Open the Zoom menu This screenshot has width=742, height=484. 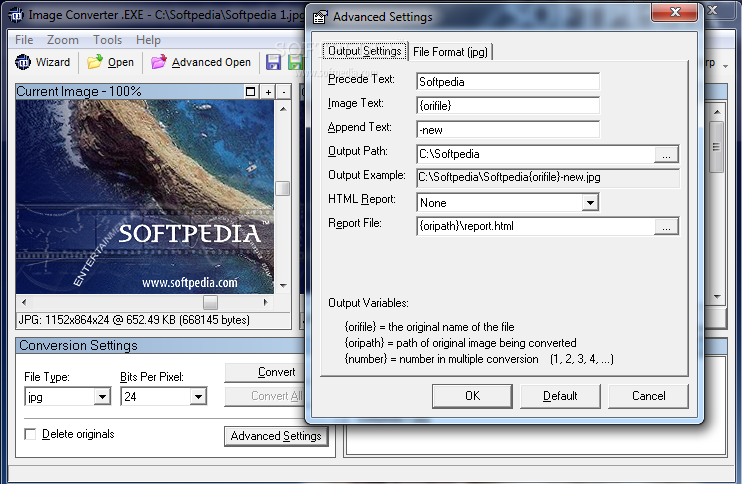(x=62, y=40)
